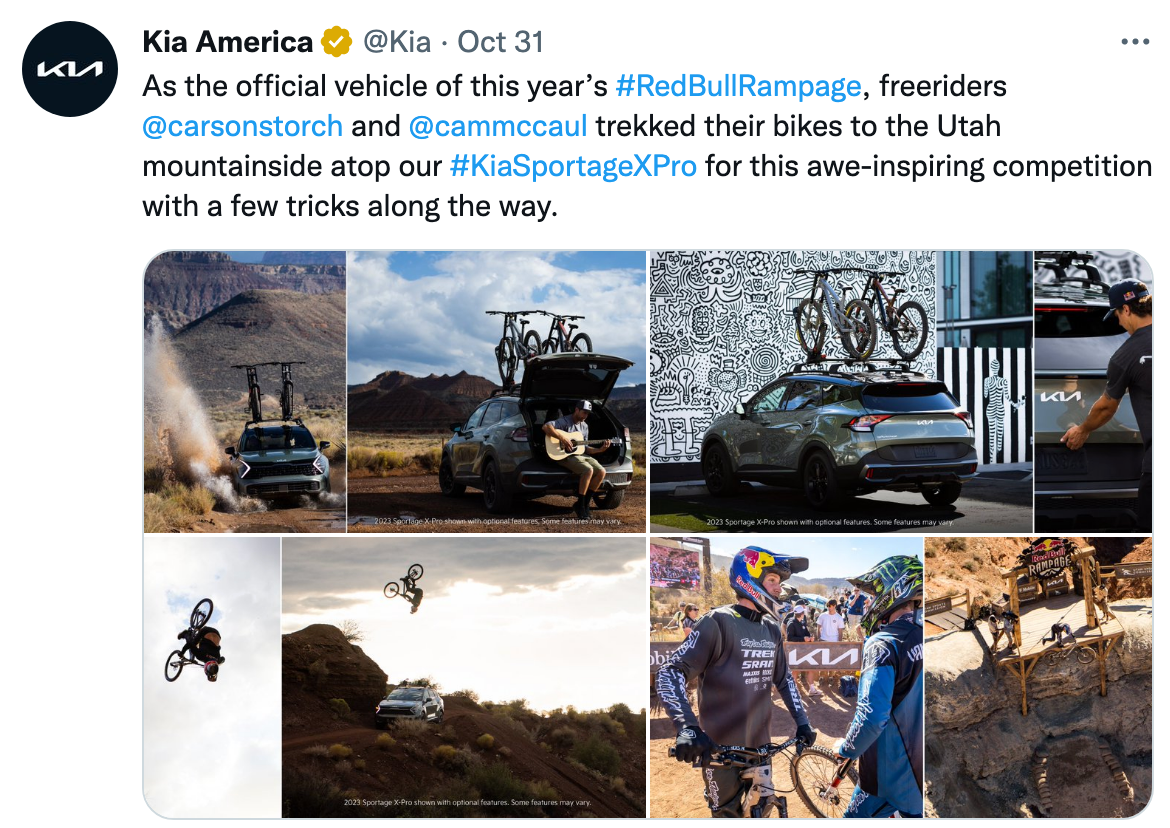1170x828 pixels.
Task: Open the SUV photo with the doodle mural wall
Action: pyautogui.click(x=841, y=392)
